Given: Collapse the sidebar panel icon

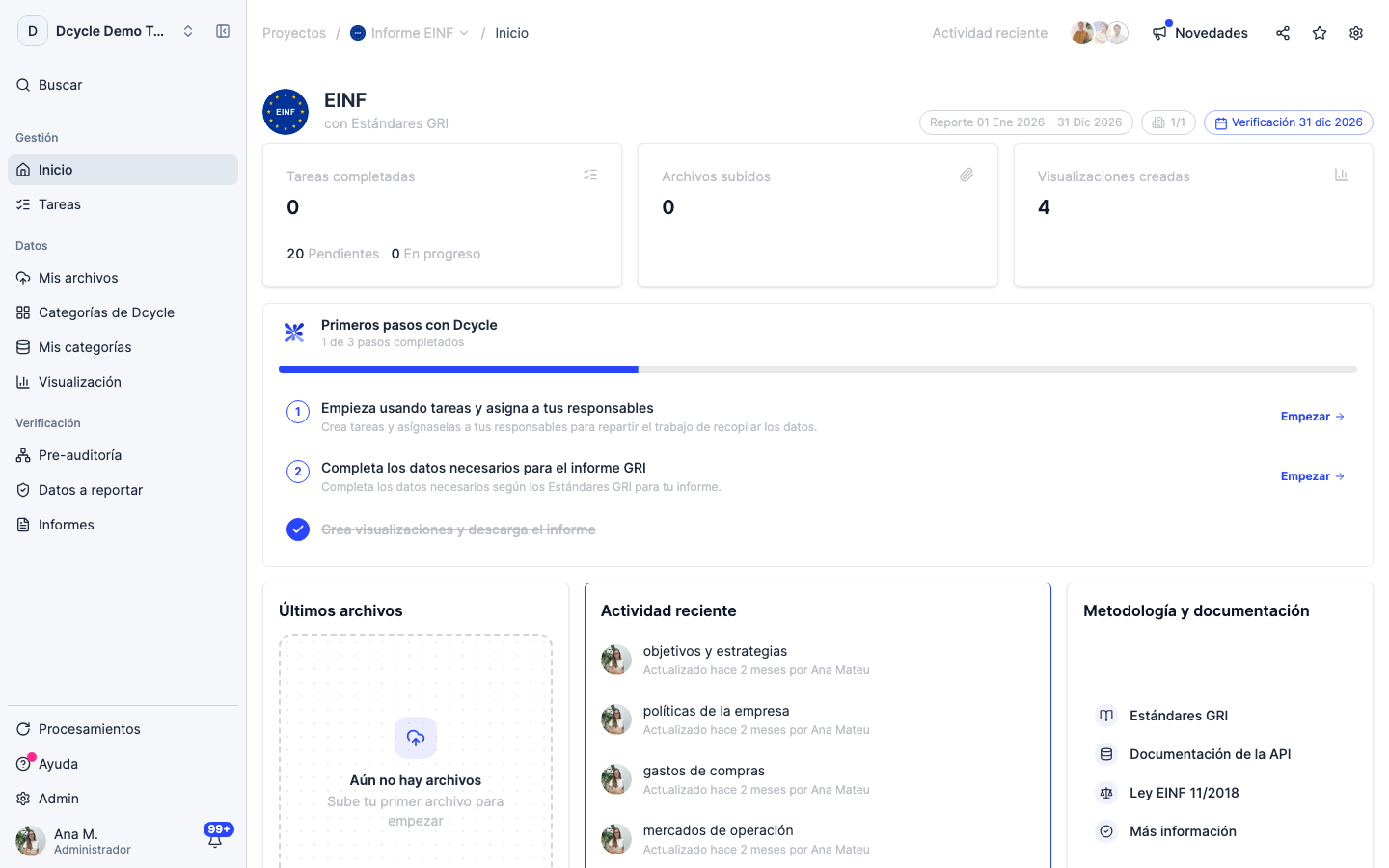Looking at the screenshot, I should (x=223, y=31).
